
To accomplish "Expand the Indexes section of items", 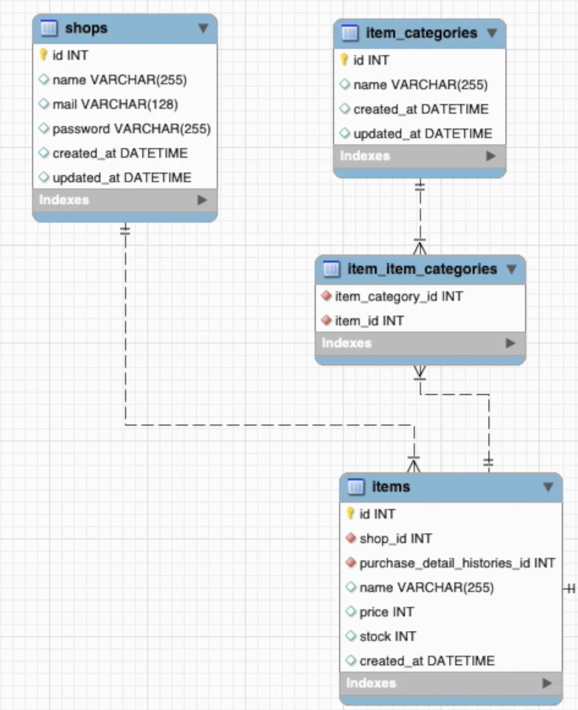I will coord(547,683).
